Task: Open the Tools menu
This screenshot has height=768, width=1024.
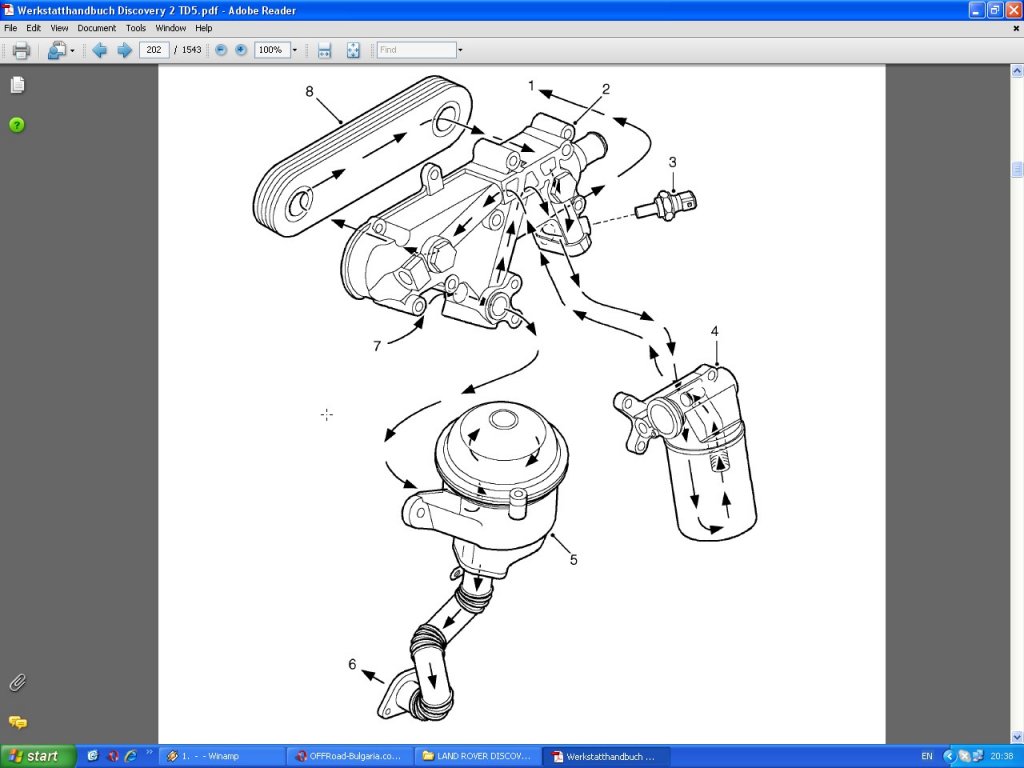Action: 136,28
